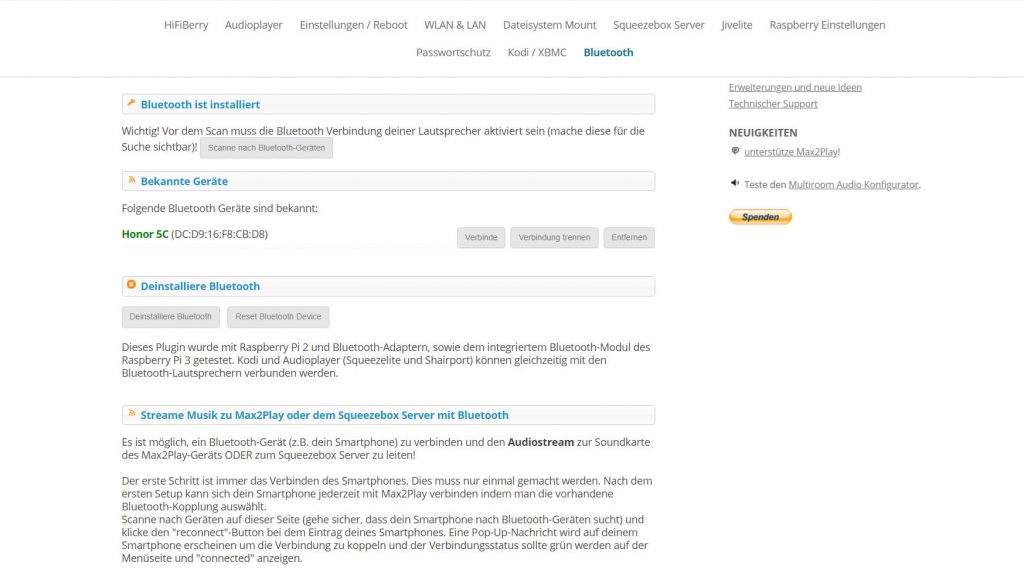Switch to the Squeezebox Server tab
Screen dimensions: 1024x576
(658, 25)
